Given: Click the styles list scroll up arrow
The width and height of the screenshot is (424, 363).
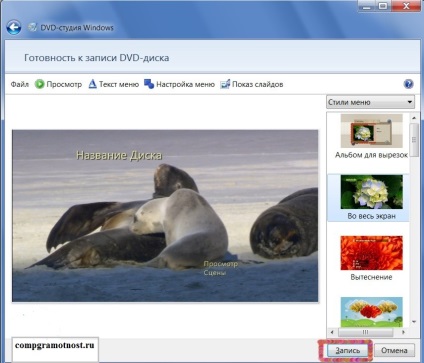Looking at the screenshot, I should [x=414, y=118].
